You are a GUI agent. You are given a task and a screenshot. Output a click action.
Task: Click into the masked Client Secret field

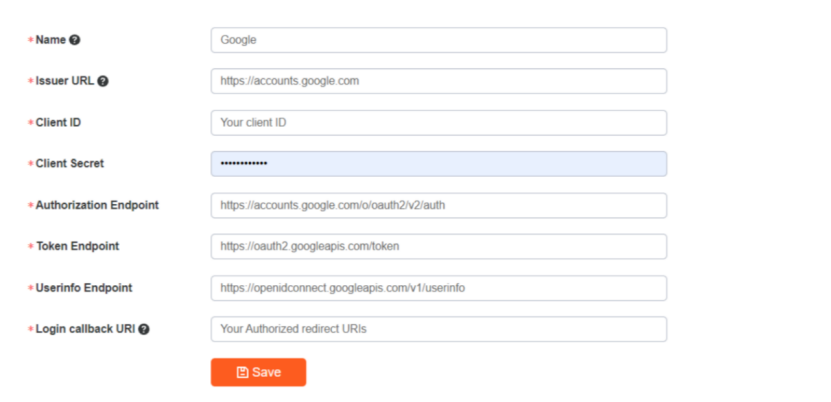(x=438, y=164)
